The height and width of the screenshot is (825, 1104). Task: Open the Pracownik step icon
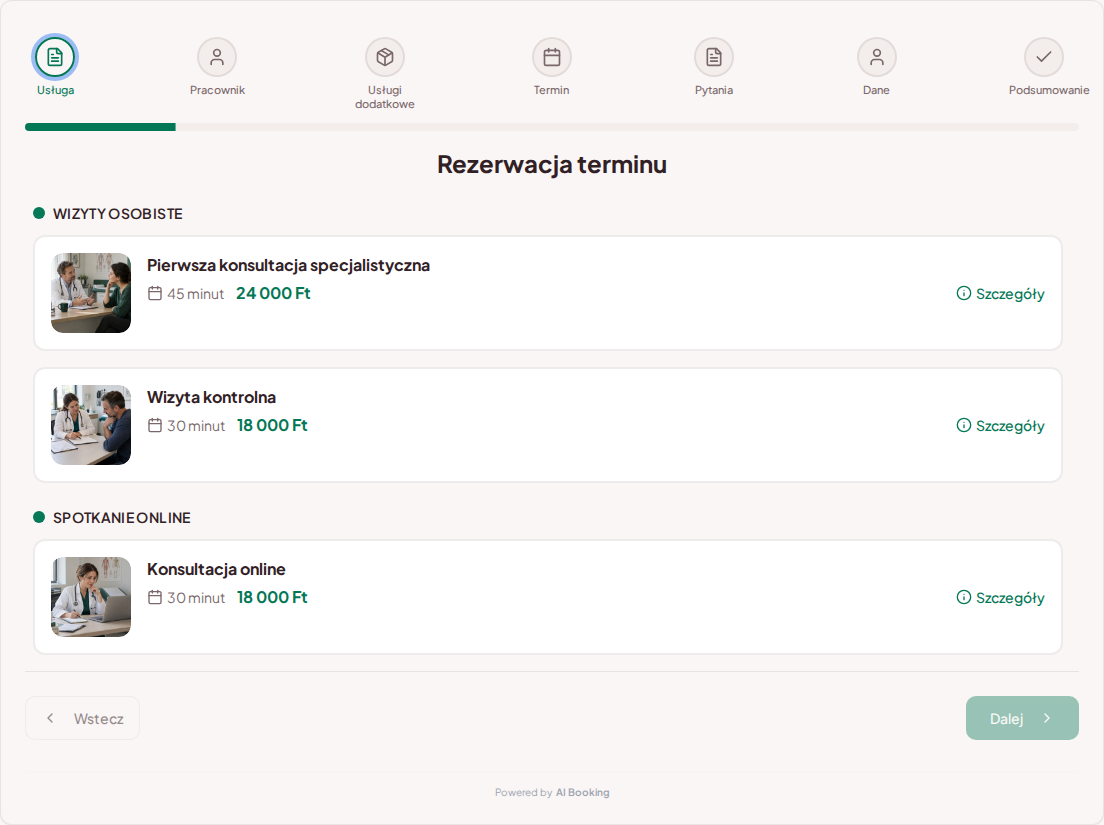(217, 57)
